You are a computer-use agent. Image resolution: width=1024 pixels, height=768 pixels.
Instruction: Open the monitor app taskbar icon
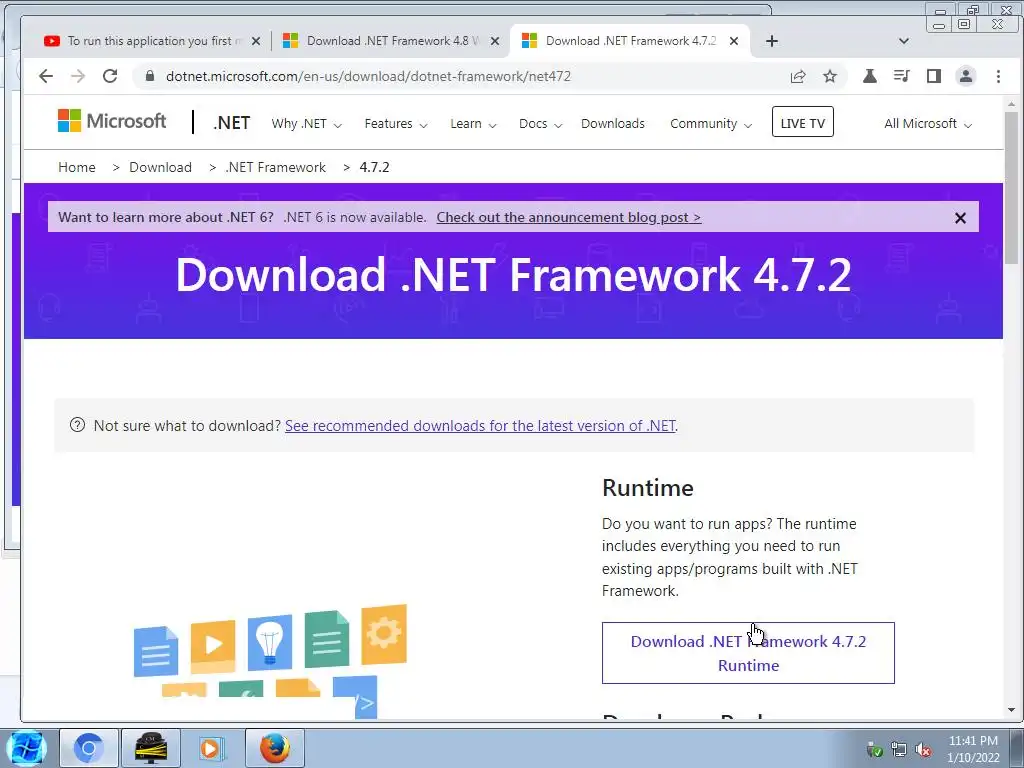(x=150, y=748)
